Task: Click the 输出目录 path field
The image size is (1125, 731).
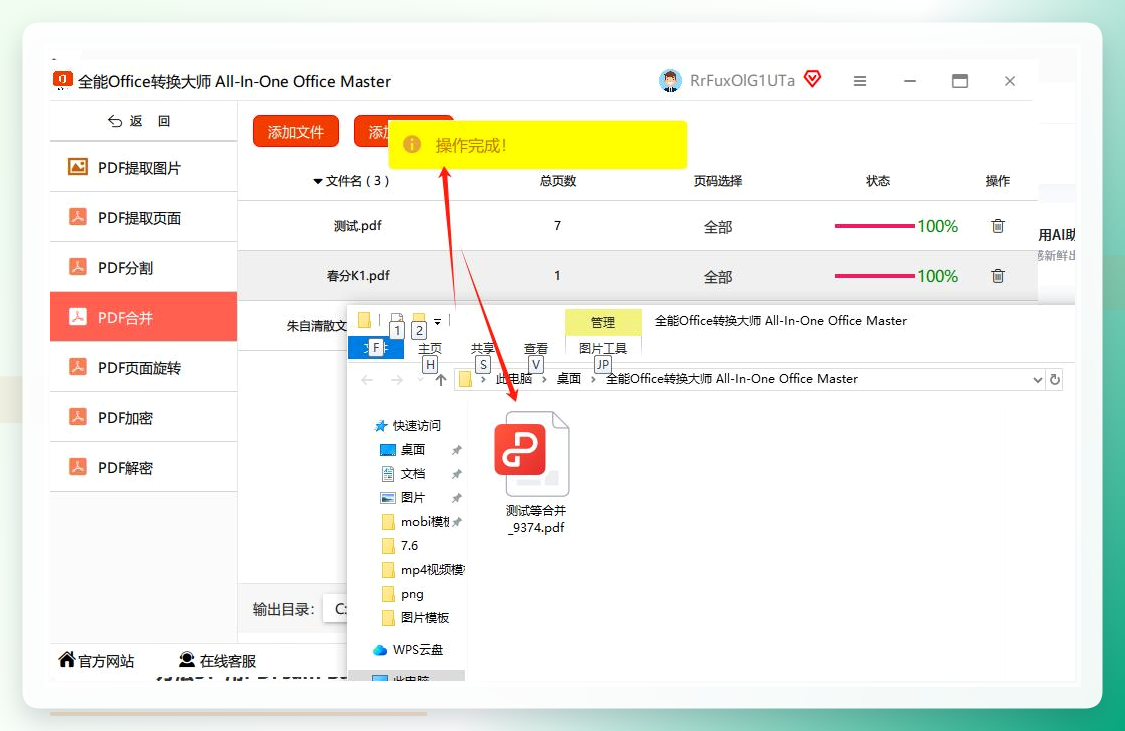Action: pos(336,609)
